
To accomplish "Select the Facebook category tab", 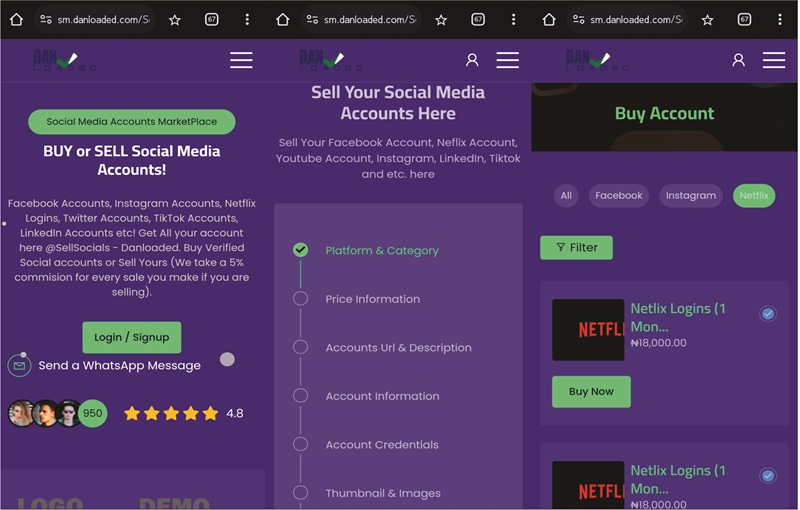I will (x=619, y=195).
